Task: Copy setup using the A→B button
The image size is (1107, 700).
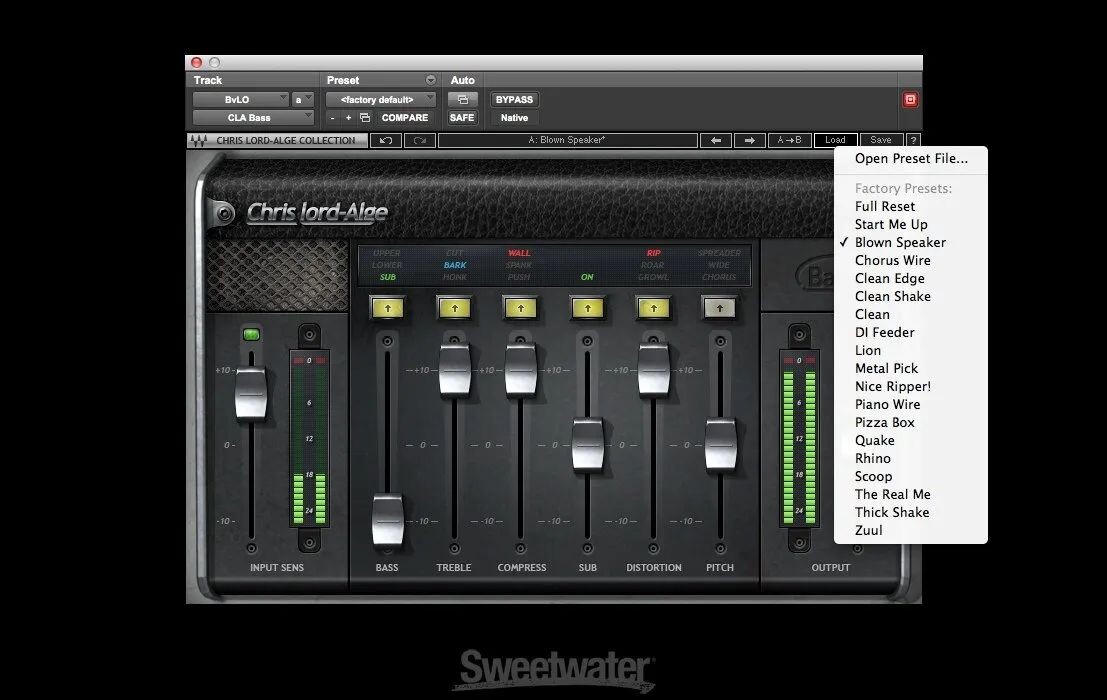Action: click(x=789, y=141)
